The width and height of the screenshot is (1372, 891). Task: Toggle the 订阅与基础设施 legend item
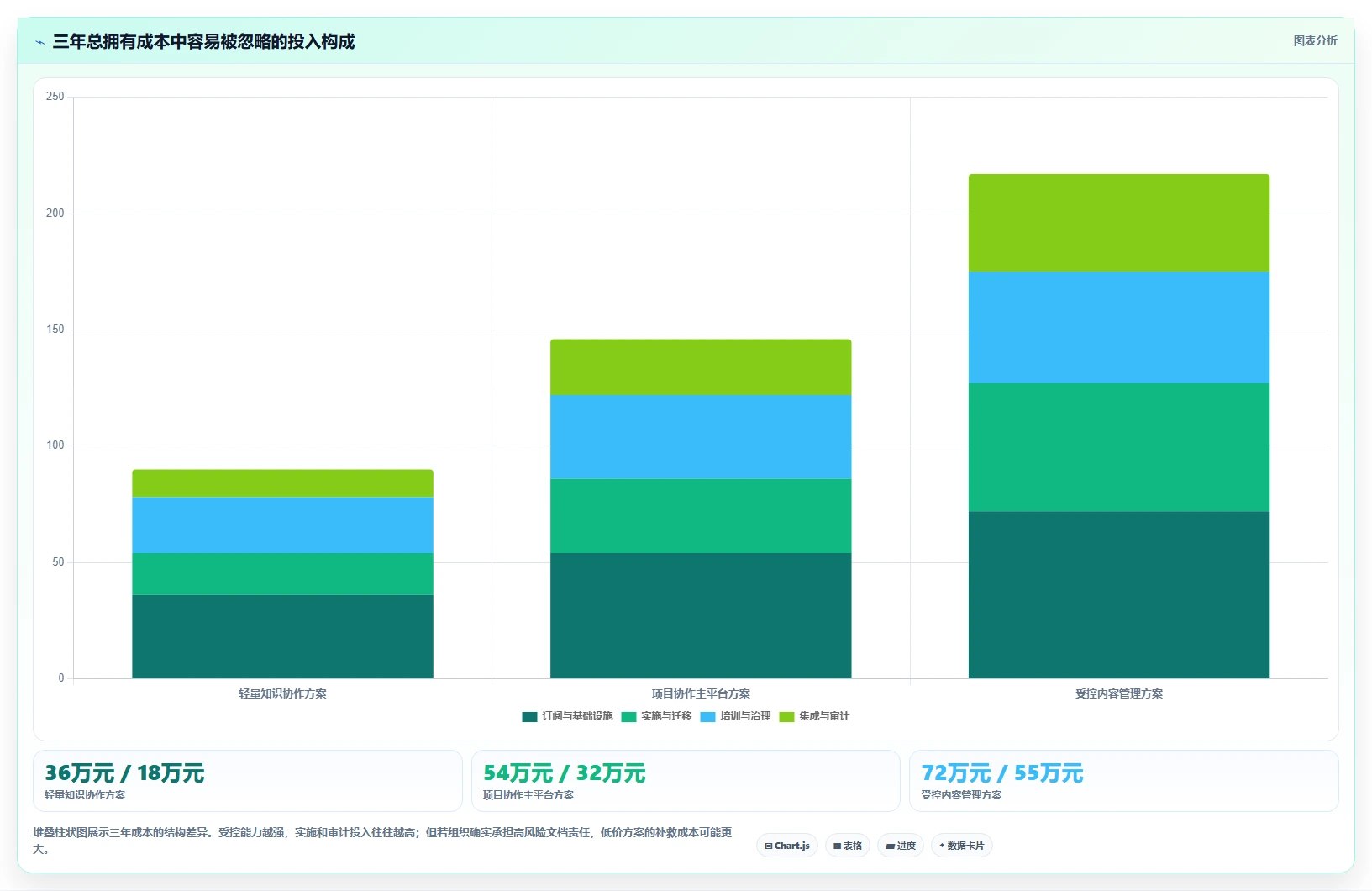pyautogui.click(x=568, y=716)
